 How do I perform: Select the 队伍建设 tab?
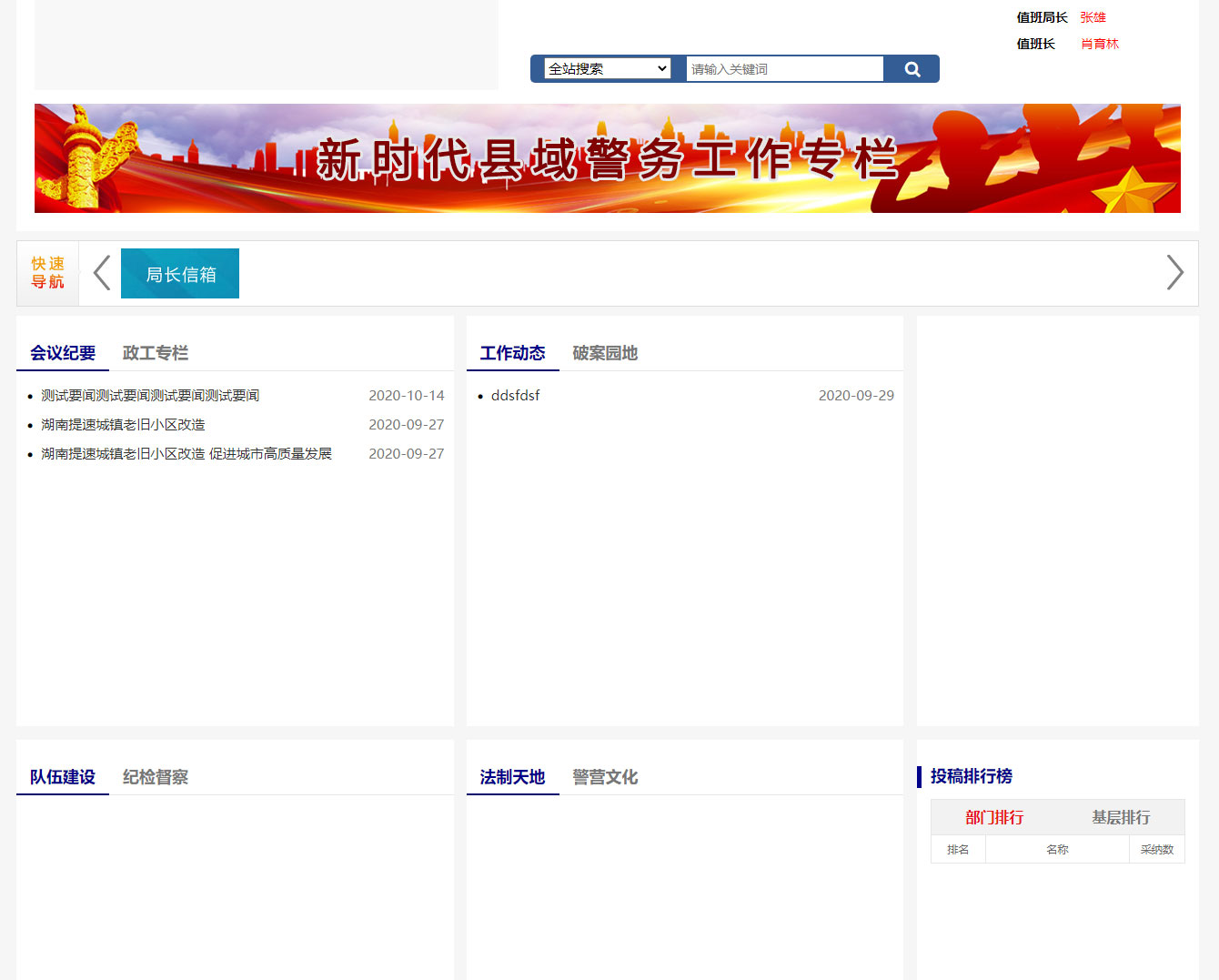coord(63,777)
